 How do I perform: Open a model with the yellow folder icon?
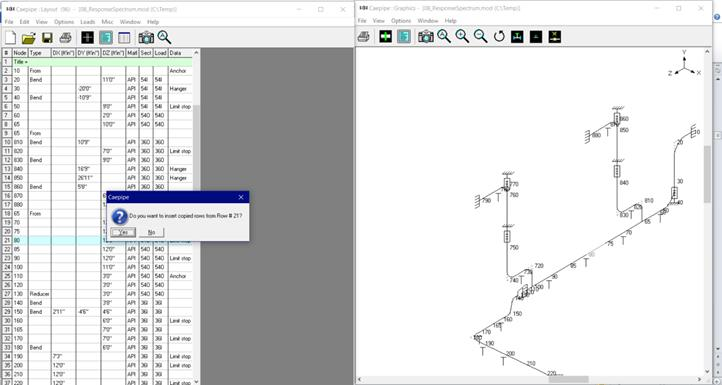[29, 37]
